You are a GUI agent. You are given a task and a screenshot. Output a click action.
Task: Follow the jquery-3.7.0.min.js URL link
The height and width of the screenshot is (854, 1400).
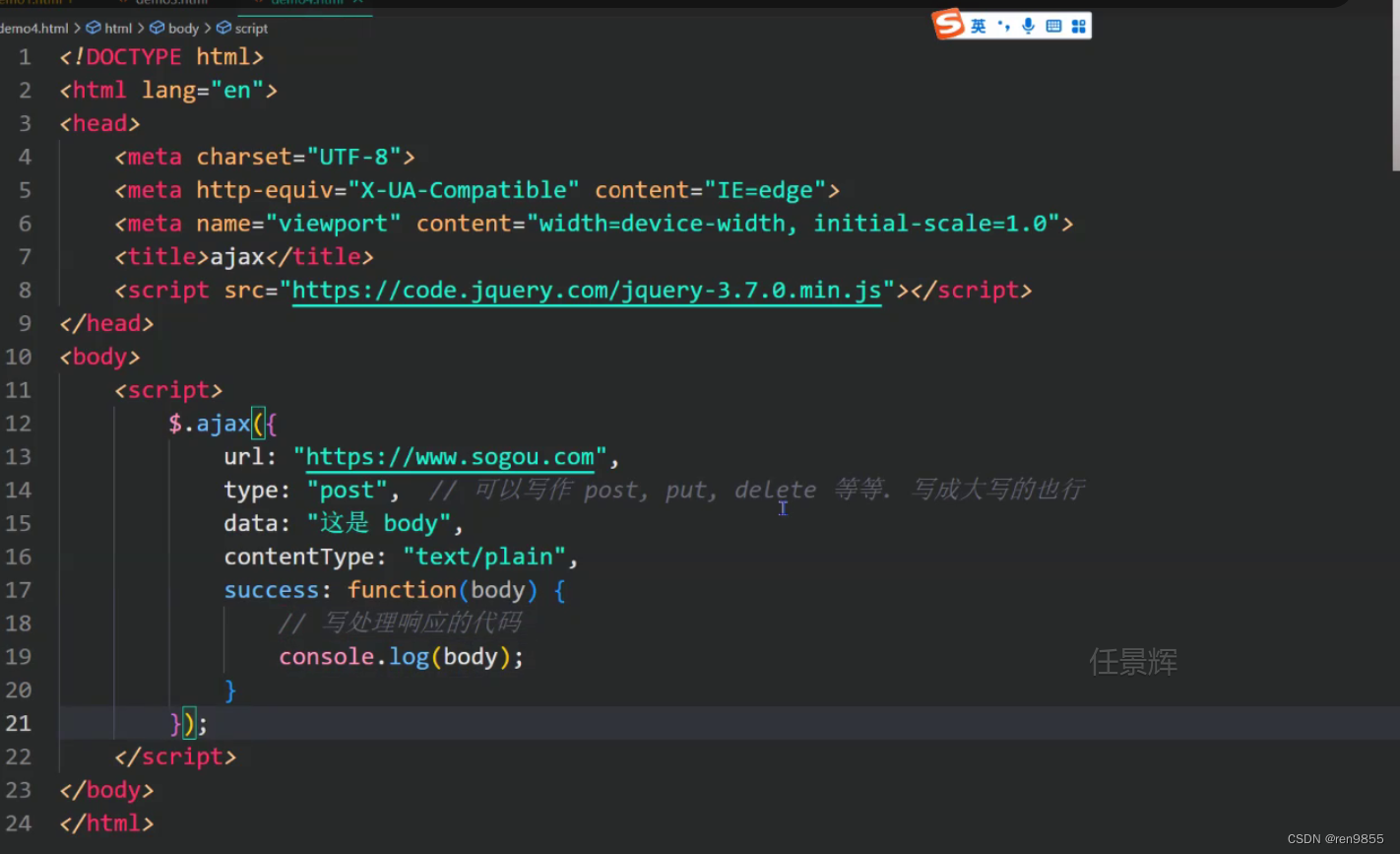click(587, 290)
